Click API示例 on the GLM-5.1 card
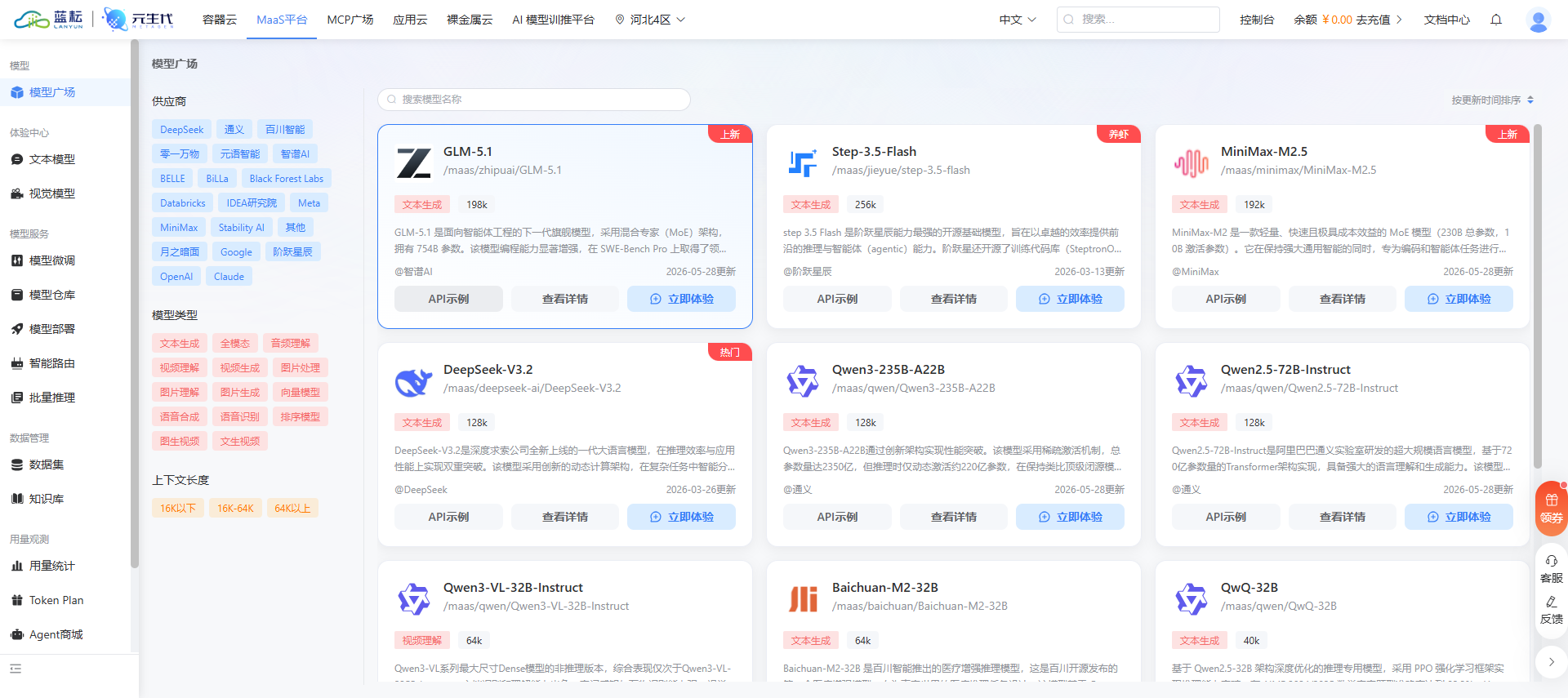 coord(448,299)
